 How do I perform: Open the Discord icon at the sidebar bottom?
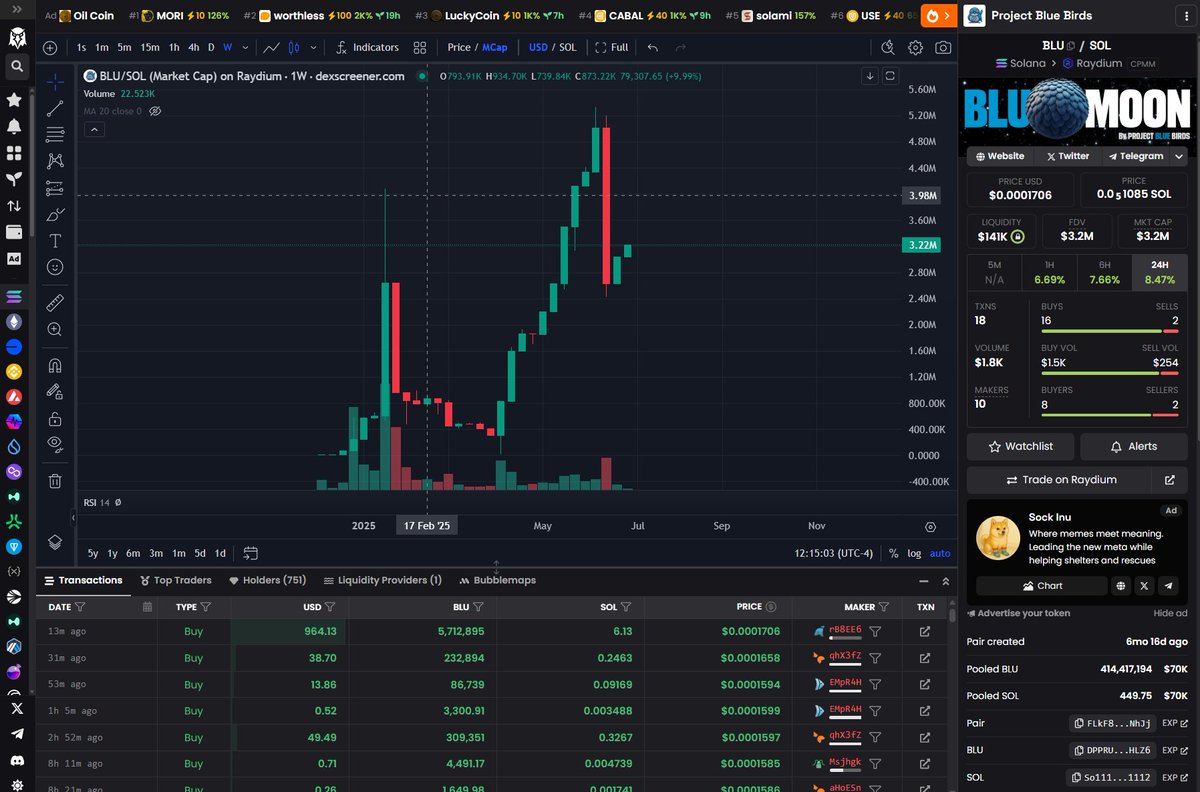[x=15, y=760]
